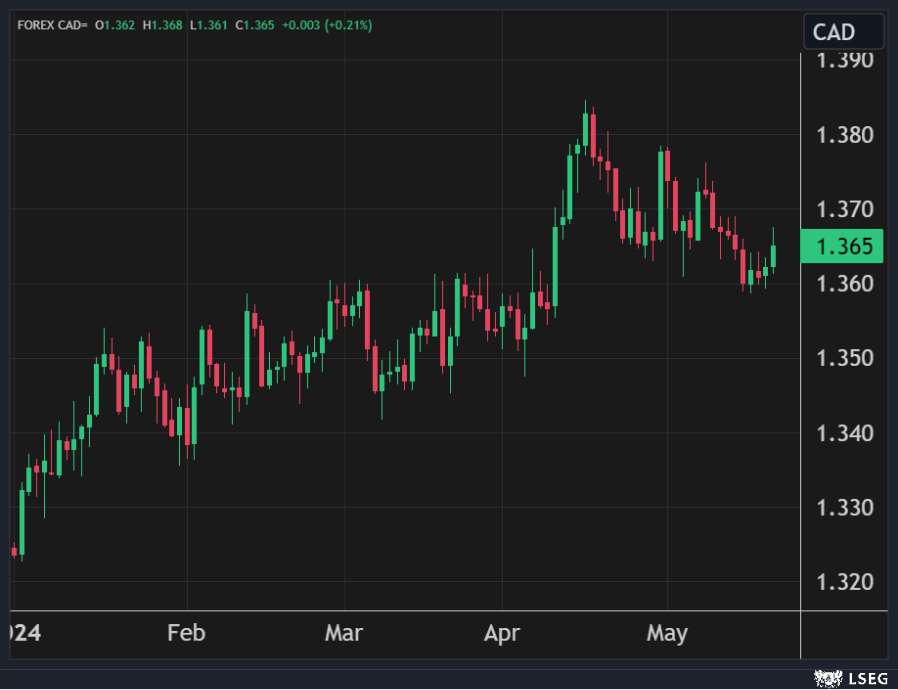Open the CAD currency selector
The width and height of the screenshot is (898, 690).
click(843, 32)
